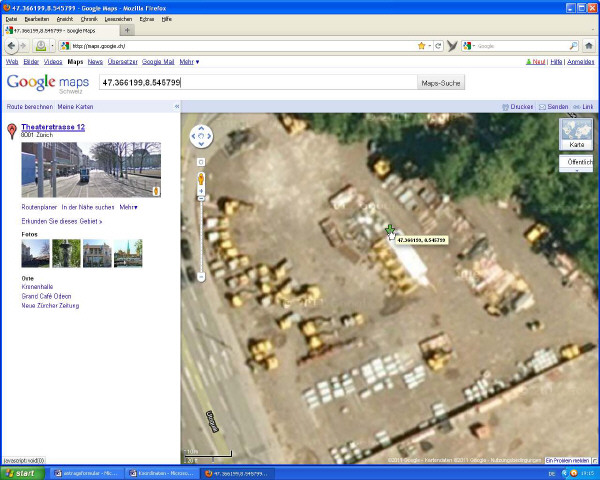Open the Lesezeichen menu

pos(118,19)
